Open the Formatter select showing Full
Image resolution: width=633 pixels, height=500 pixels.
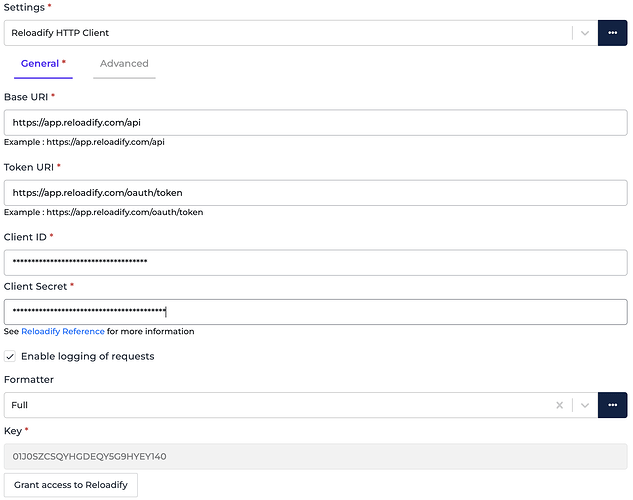(301, 405)
